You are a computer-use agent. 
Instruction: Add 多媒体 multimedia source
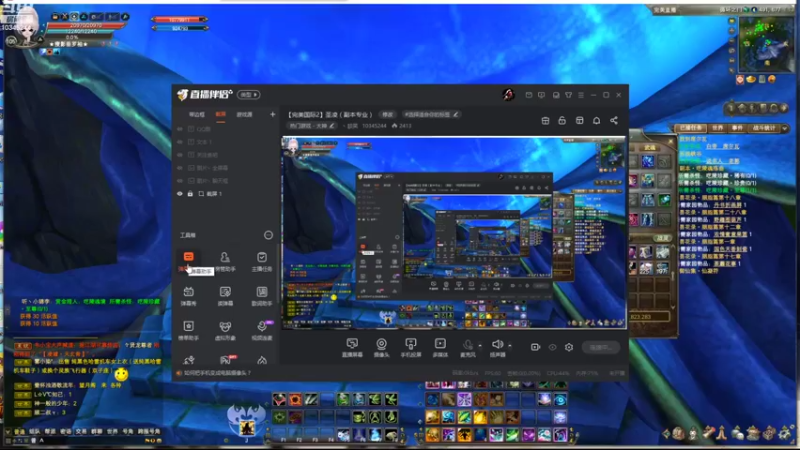click(440, 347)
